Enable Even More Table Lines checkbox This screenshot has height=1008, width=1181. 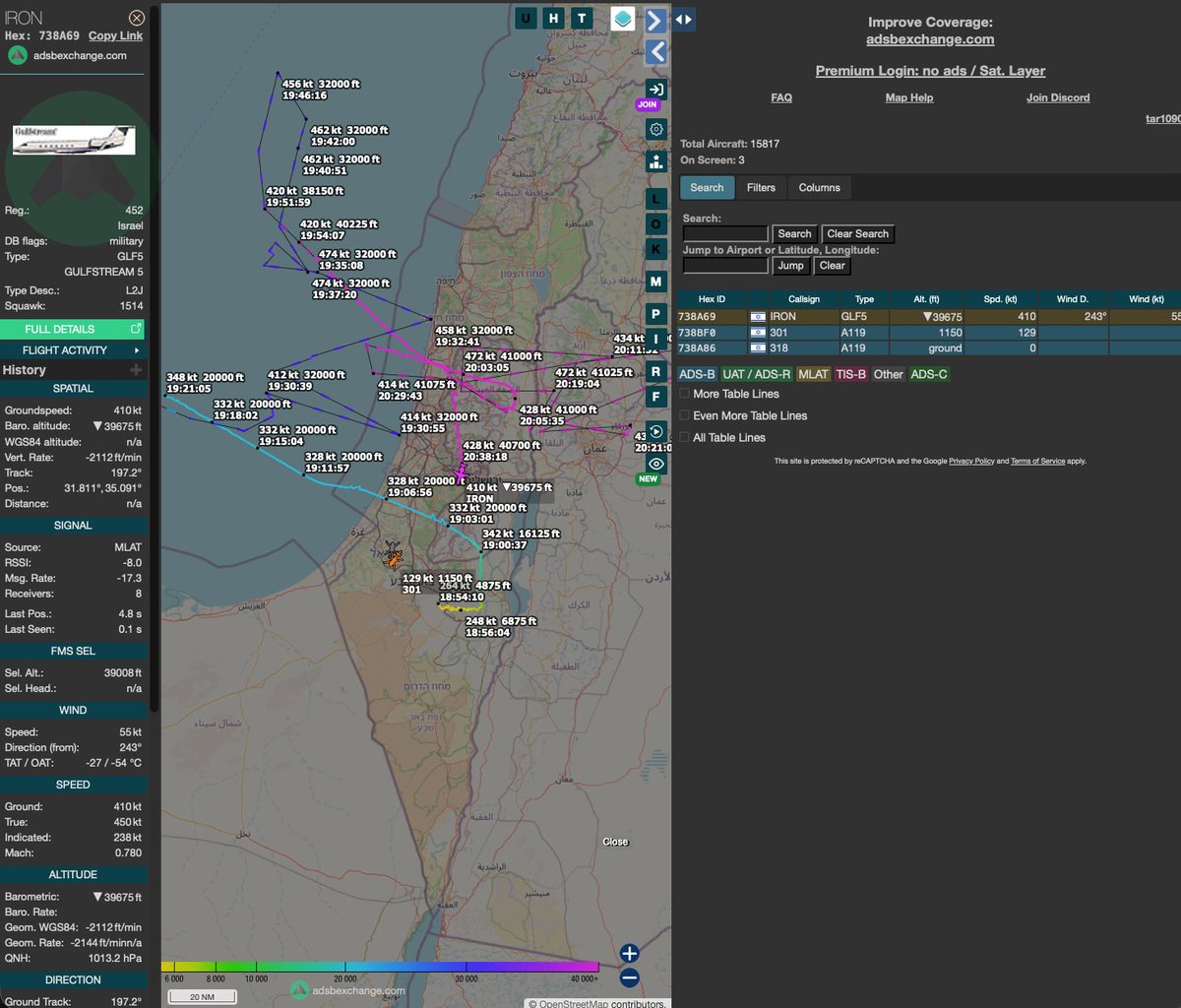pos(685,415)
